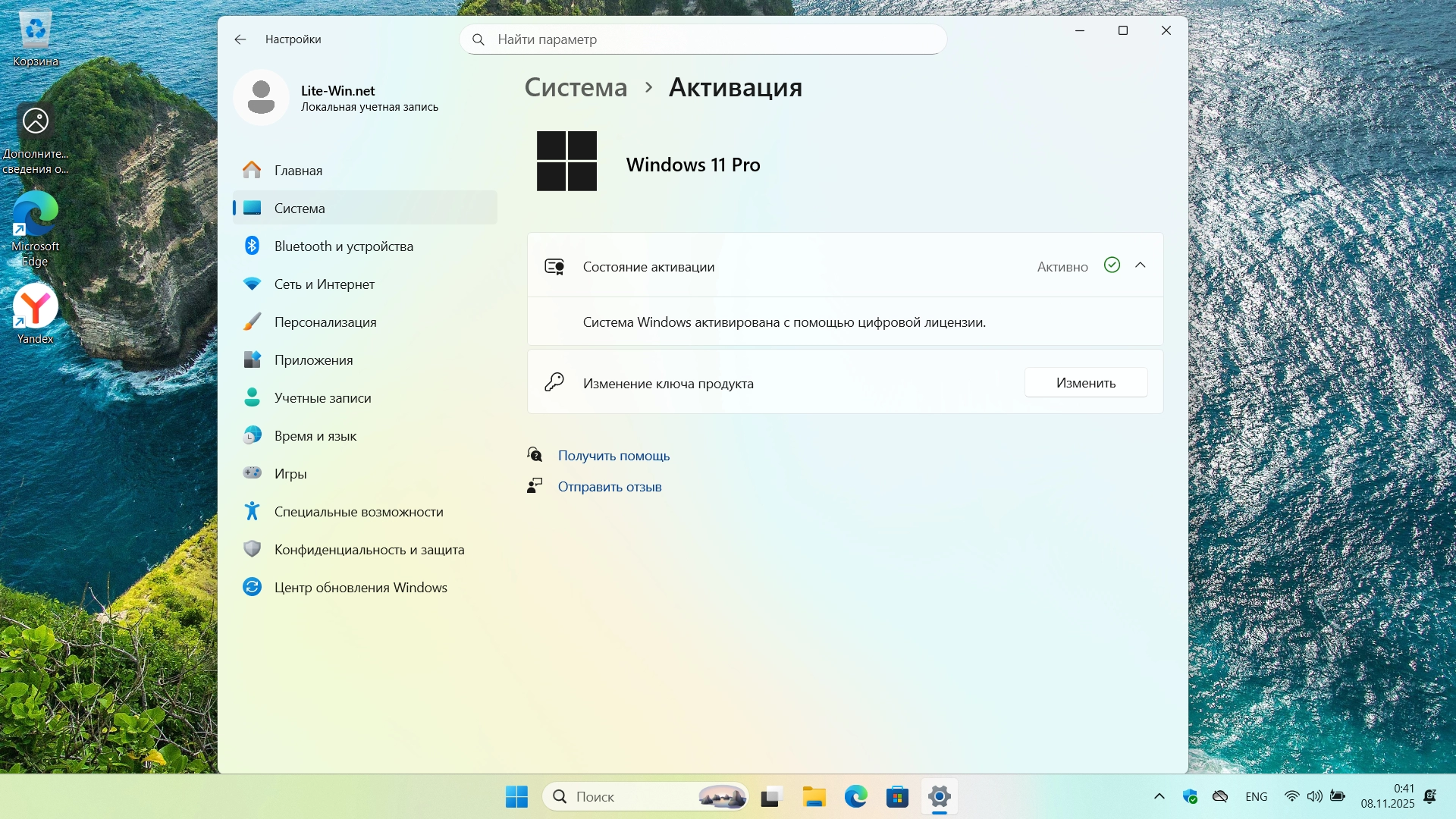Open the Отправить отзыв link
This screenshot has height=819, width=1456.
tap(609, 487)
